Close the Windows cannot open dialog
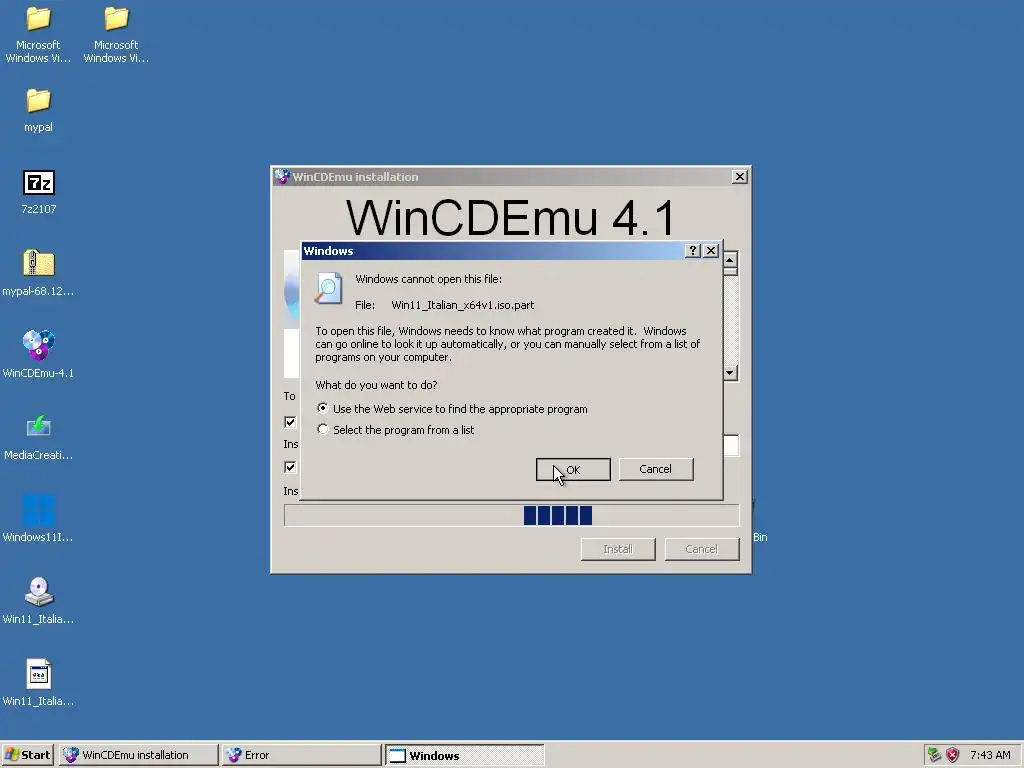Viewport: 1024px width, 768px height. (x=711, y=251)
